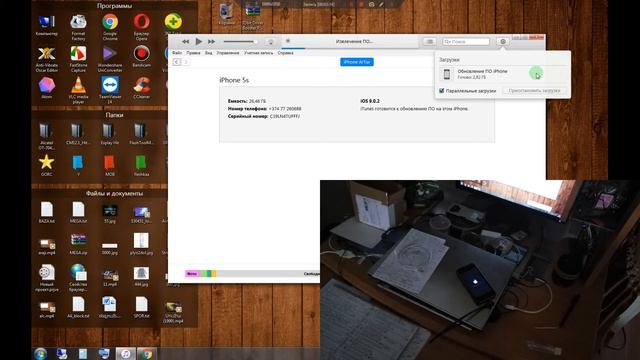Click the iTunes play button

198,41
